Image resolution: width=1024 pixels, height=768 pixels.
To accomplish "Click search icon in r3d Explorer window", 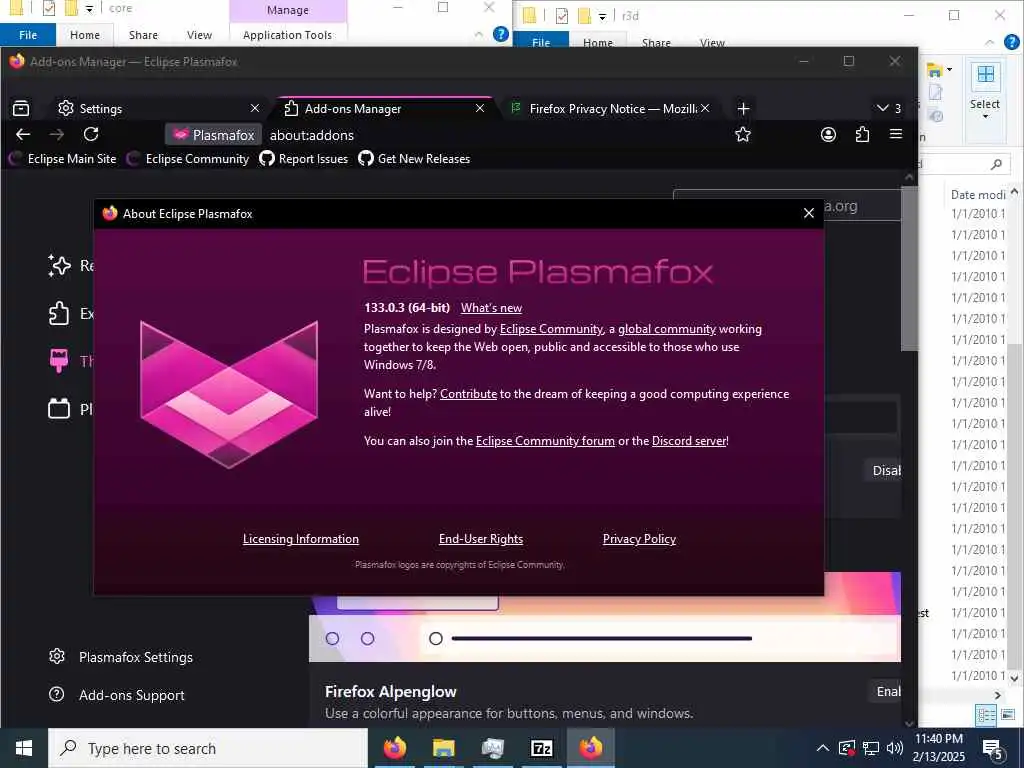I will coord(996,164).
